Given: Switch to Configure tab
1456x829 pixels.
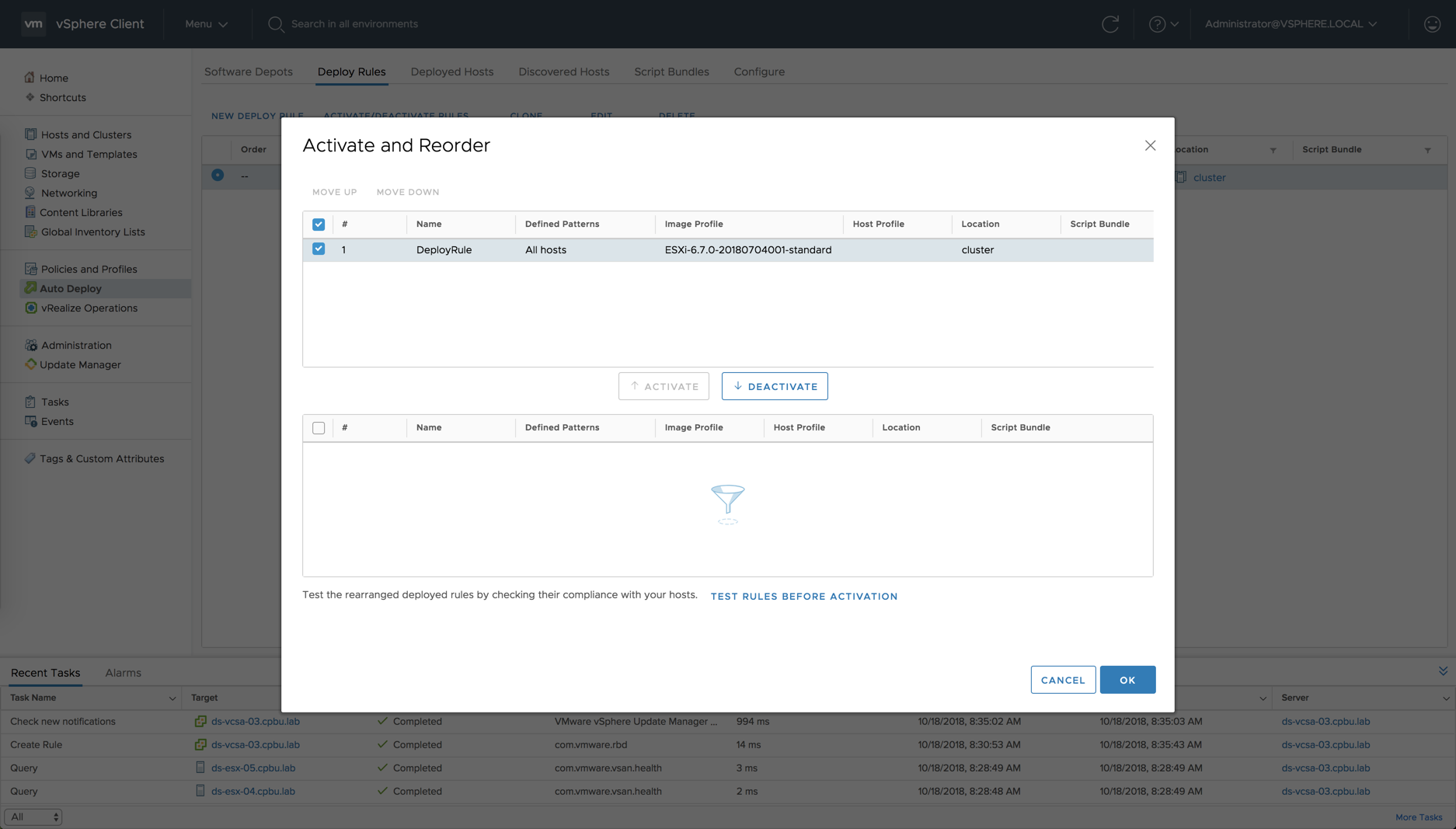Looking at the screenshot, I should 759,71.
